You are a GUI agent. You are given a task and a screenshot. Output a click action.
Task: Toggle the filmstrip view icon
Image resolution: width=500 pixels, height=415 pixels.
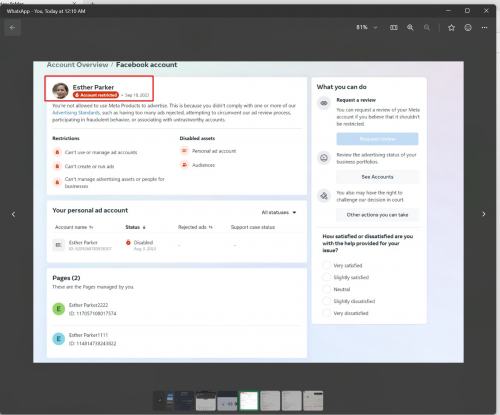[x=394, y=28]
